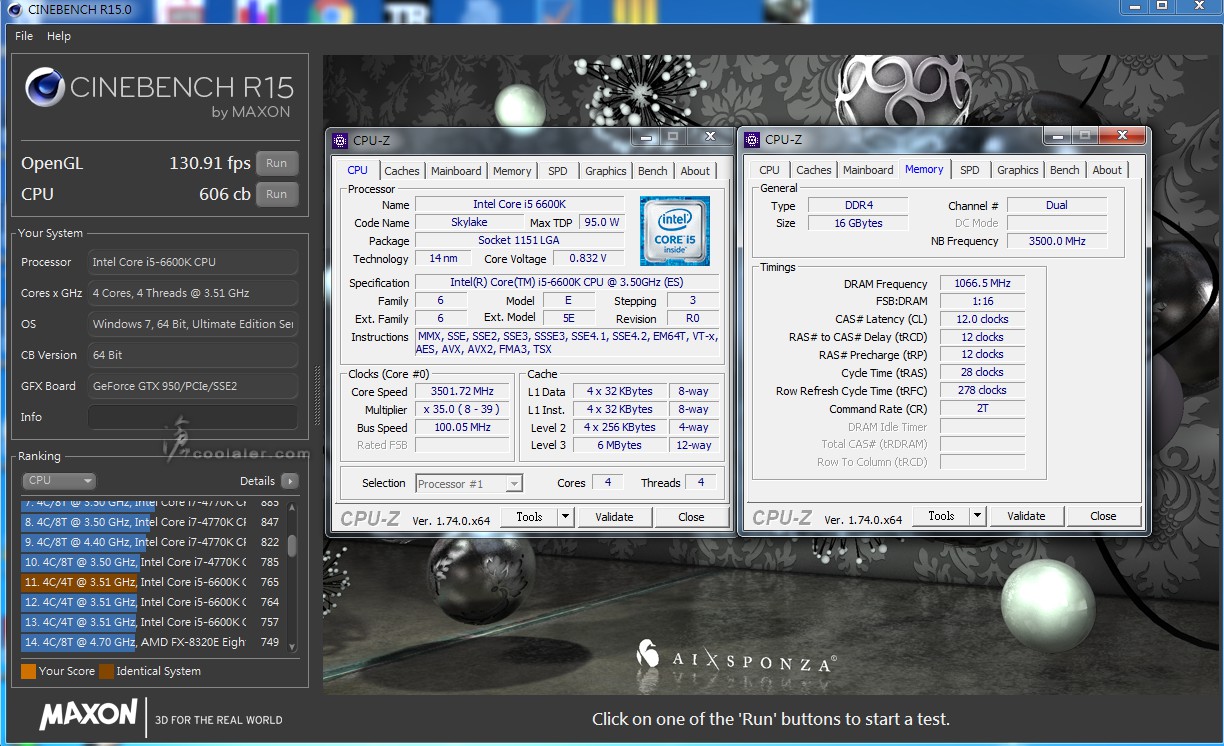Switch to About tab in left CPU-Z window

(x=695, y=171)
